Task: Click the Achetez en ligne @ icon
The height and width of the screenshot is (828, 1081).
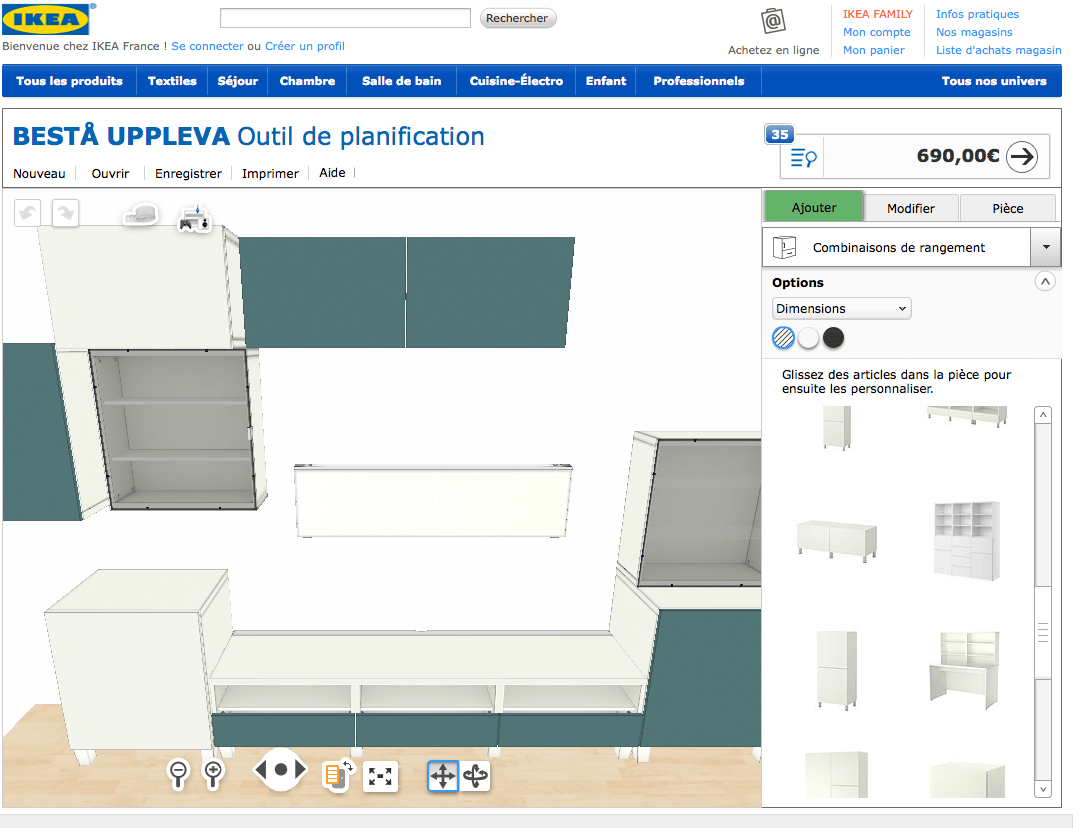Action: pyautogui.click(x=774, y=21)
